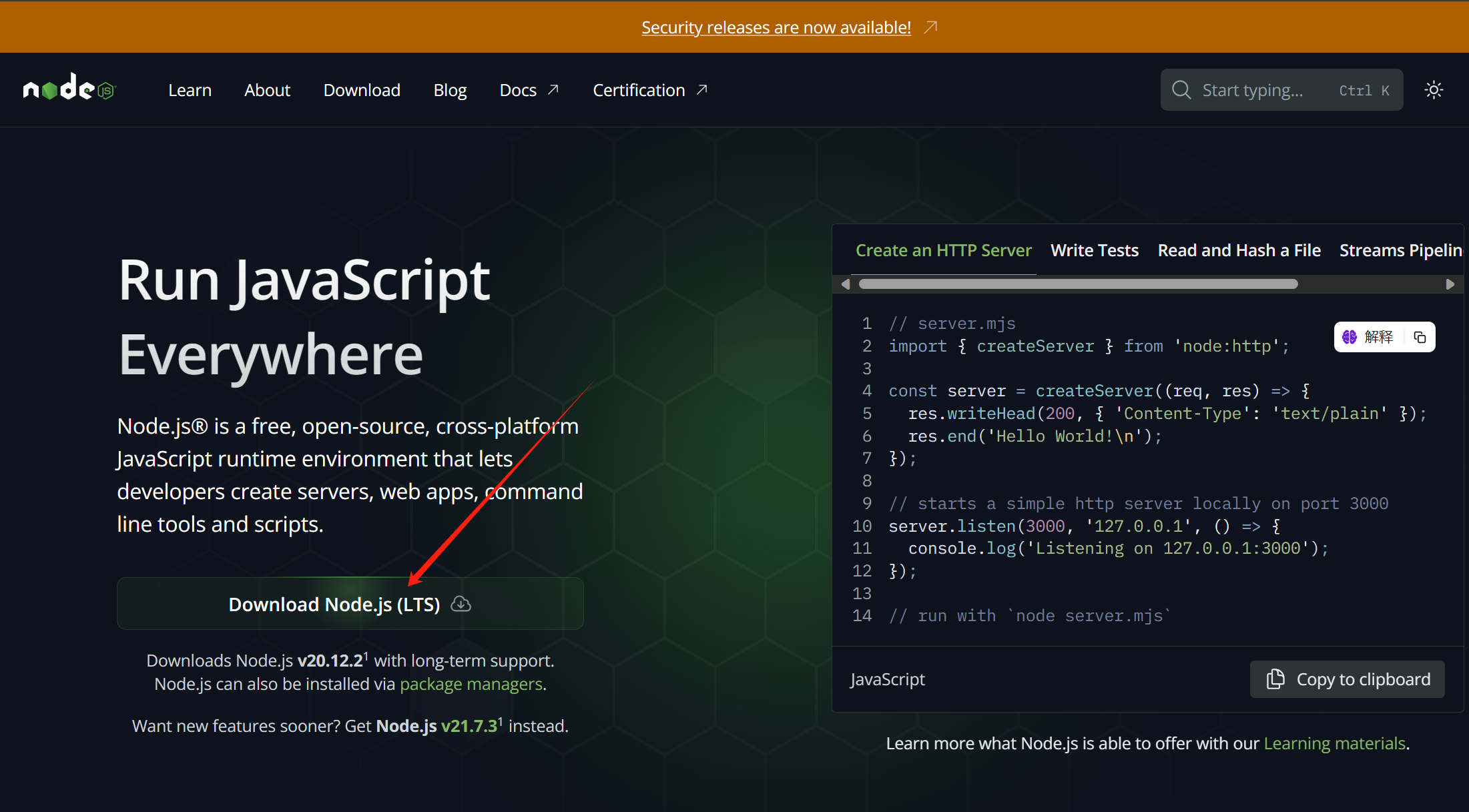Viewport: 1469px width, 812px height.
Task: Switch to the Streams Pipeline tab
Action: coord(1401,250)
